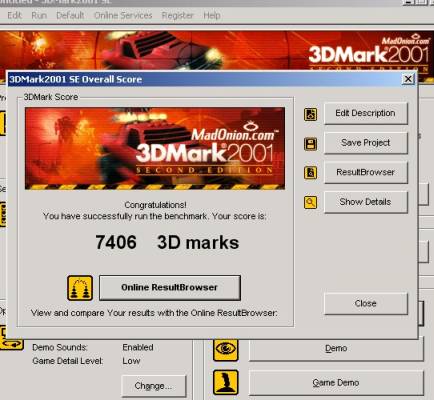
Task: Click the 'Congratulations!' text
Action: (x=155, y=205)
